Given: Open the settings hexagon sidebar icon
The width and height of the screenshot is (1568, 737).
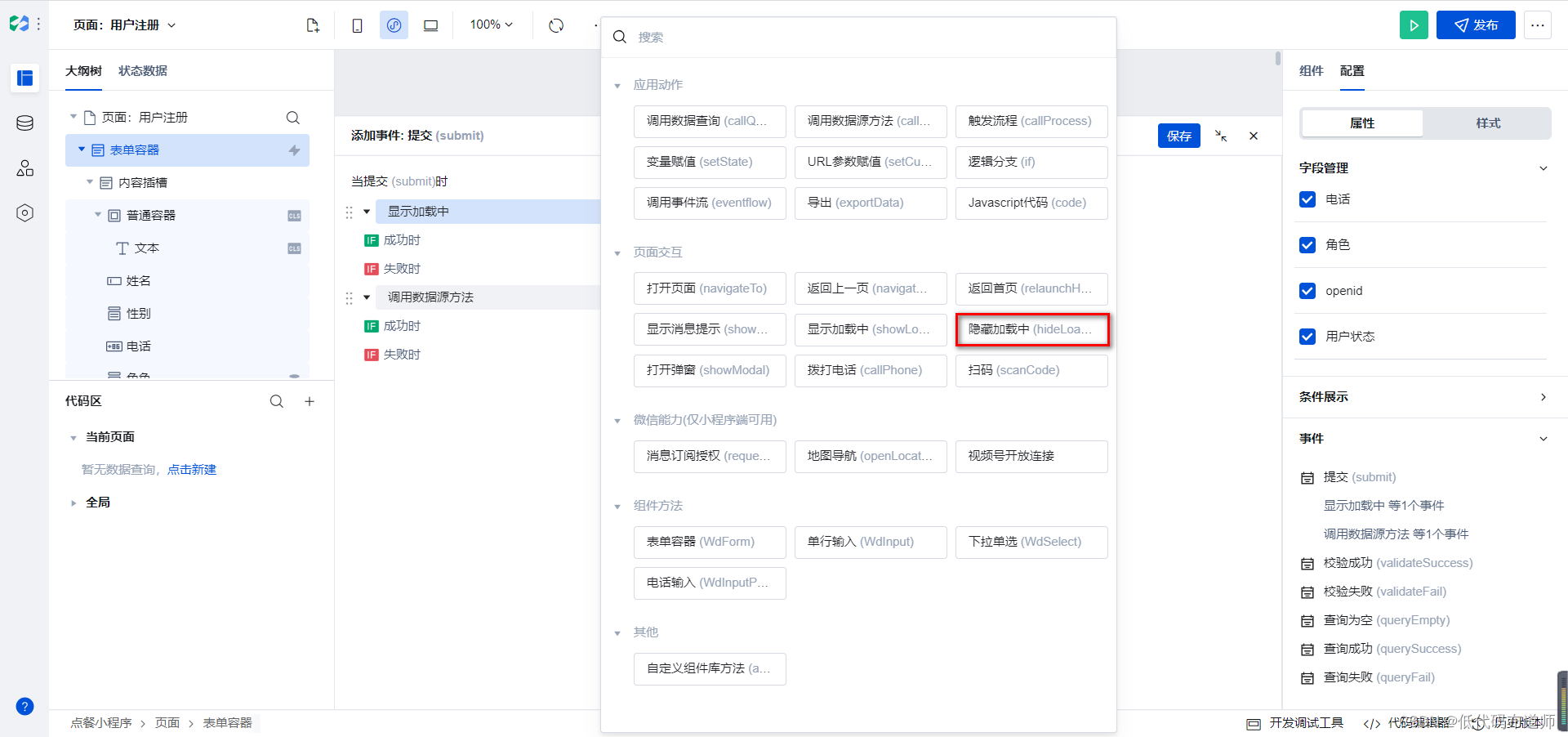Looking at the screenshot, I should (x=24, y=213).
